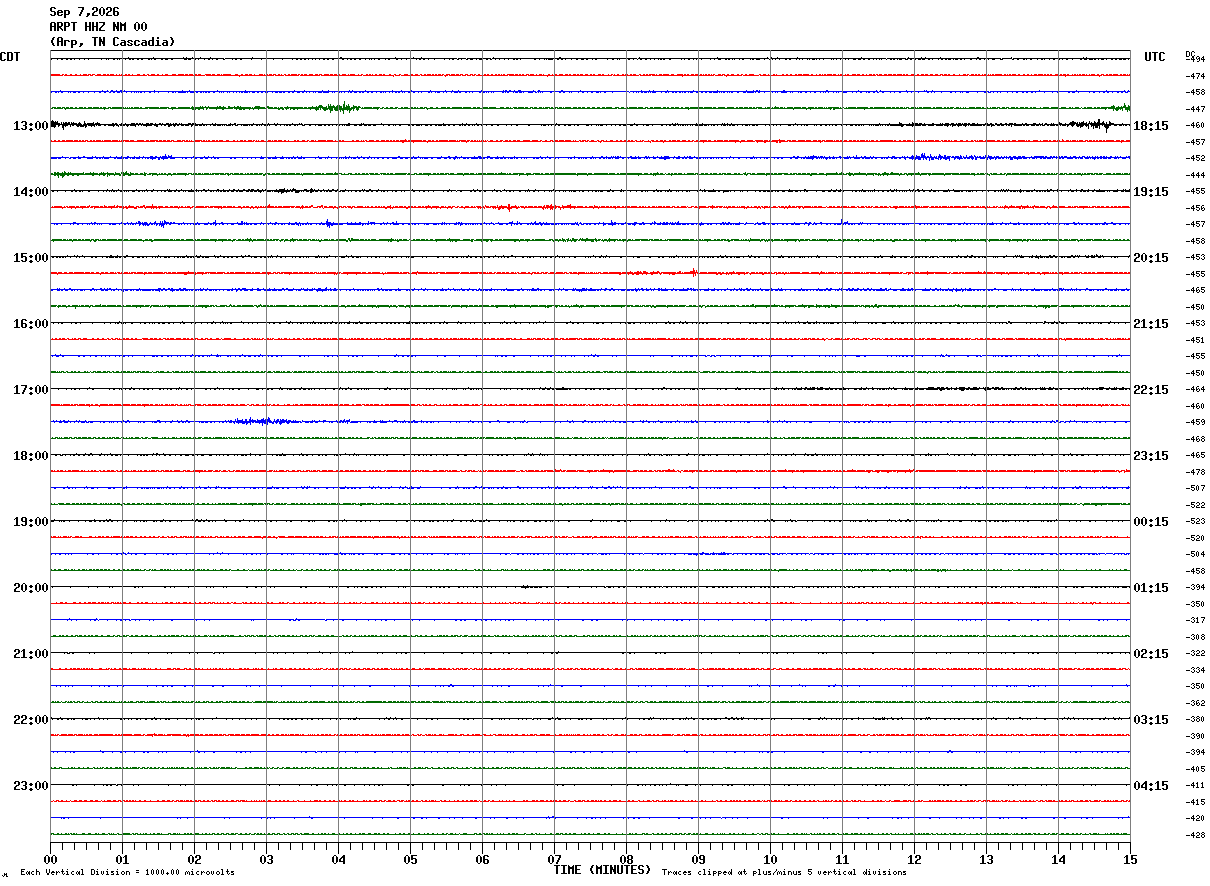Select minute 03 on the time axis
The width and height of the screenshot is (1210, 886).
pyautogui.click(x=266, y=859)
